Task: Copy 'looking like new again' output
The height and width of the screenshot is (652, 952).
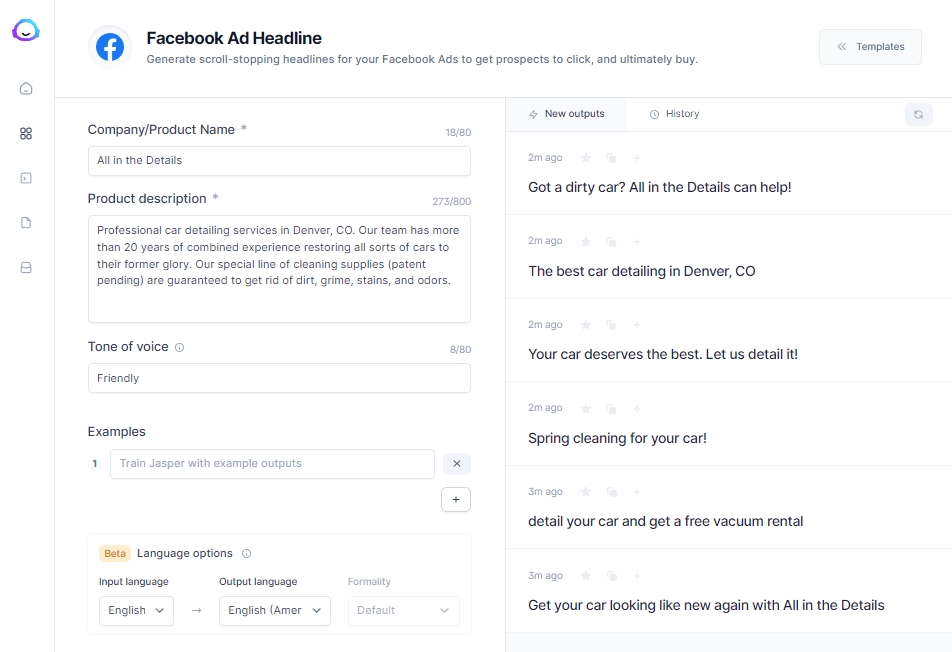Action: [x=611, y=576]
